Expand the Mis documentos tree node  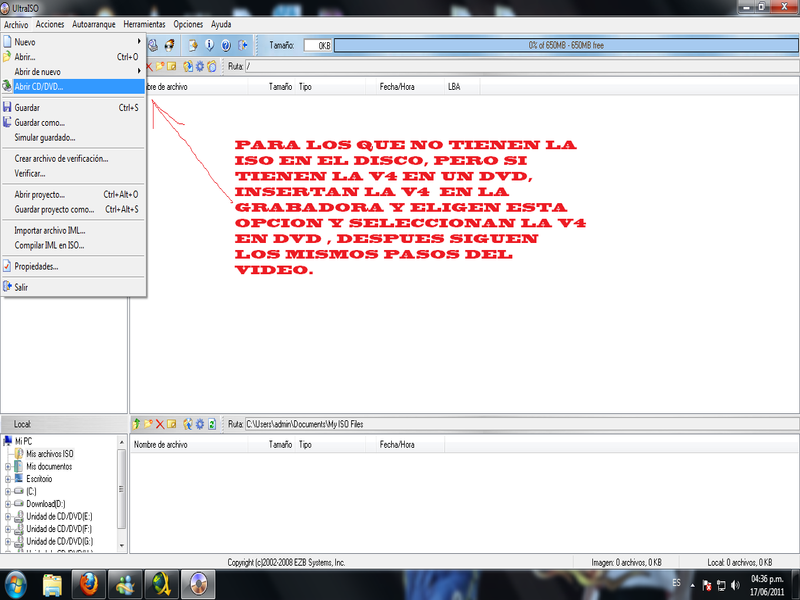(8, 466)
